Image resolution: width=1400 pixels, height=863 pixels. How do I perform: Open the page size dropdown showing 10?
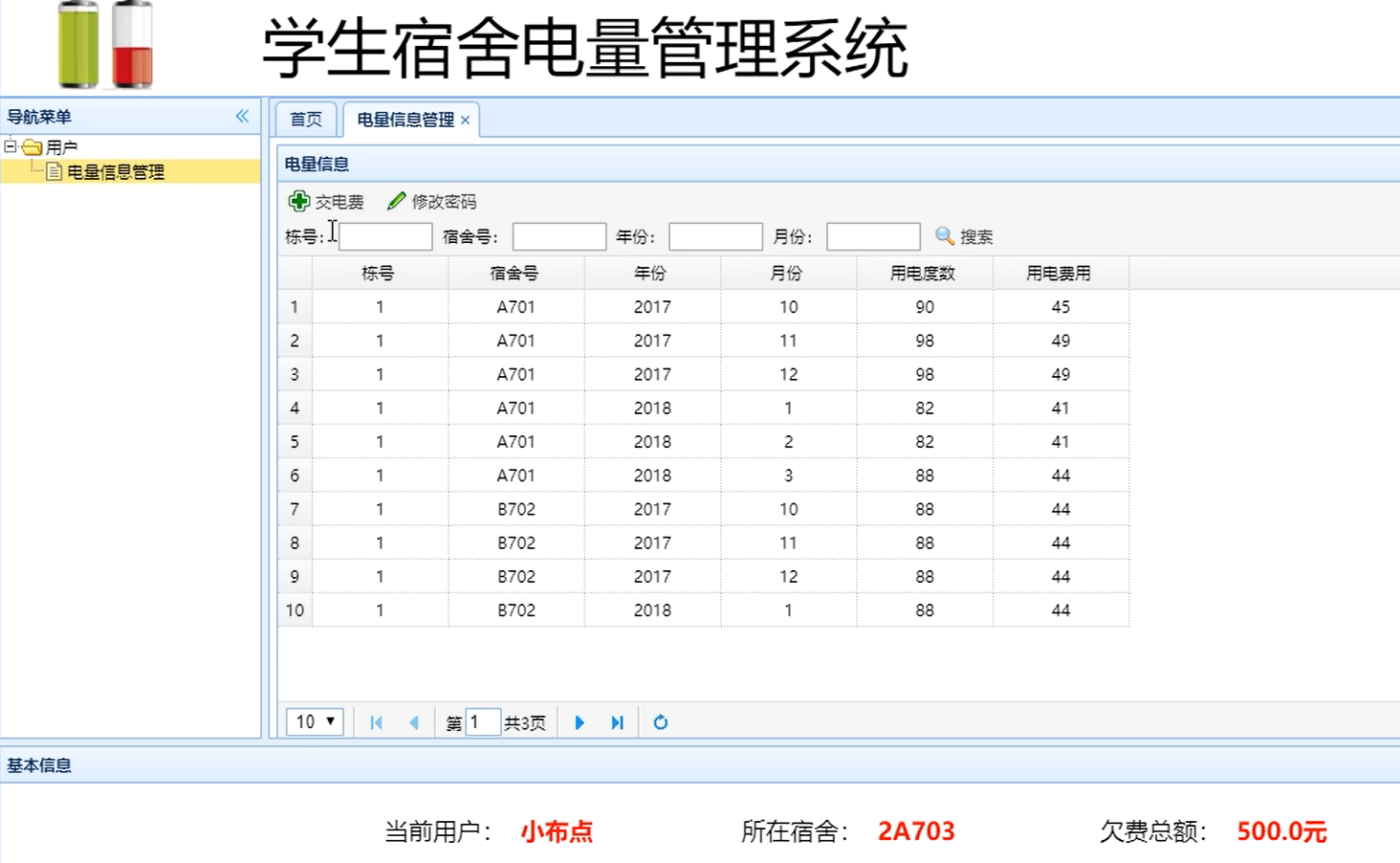[315, 721]
